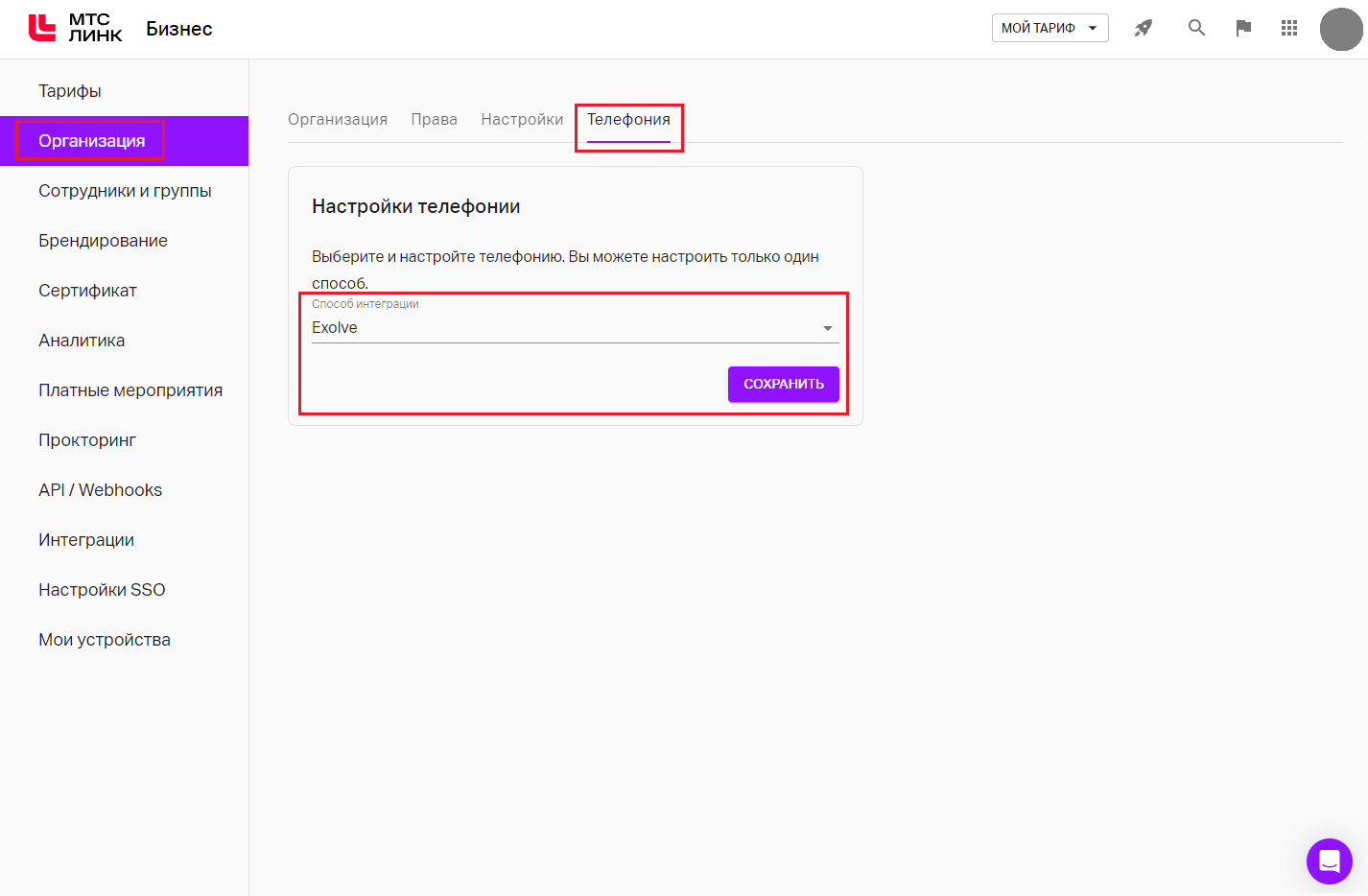Click the Бизнес header title

pyautogui.click(x=179, y=29)
